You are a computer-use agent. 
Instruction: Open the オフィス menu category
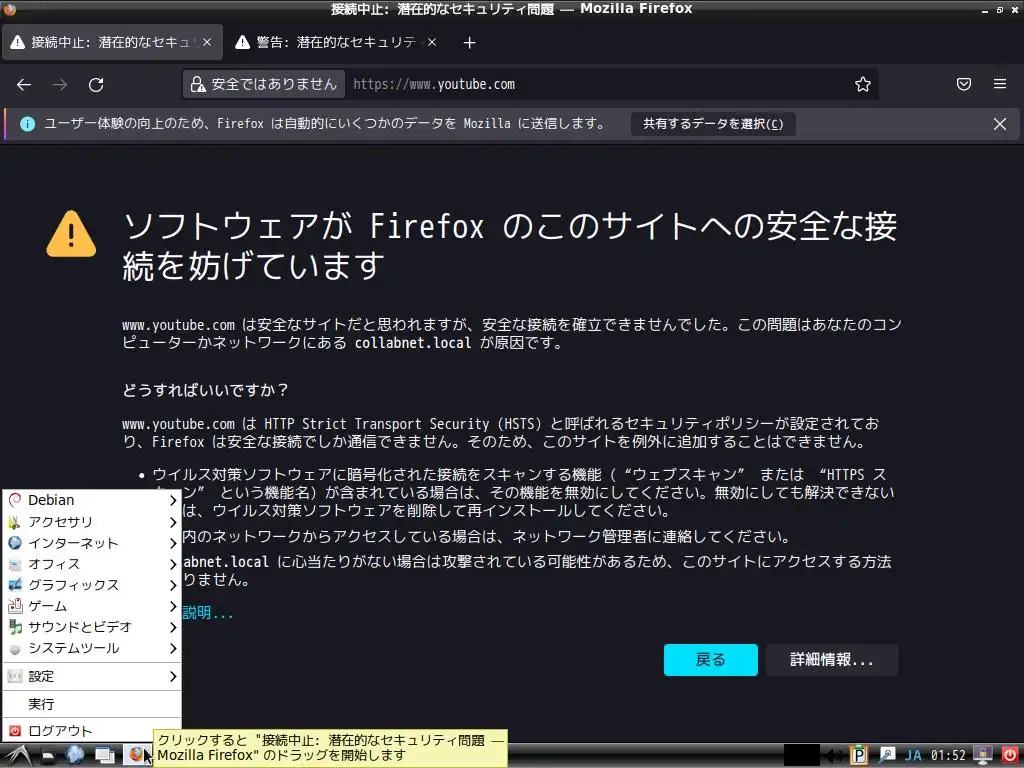click(92, 564)
